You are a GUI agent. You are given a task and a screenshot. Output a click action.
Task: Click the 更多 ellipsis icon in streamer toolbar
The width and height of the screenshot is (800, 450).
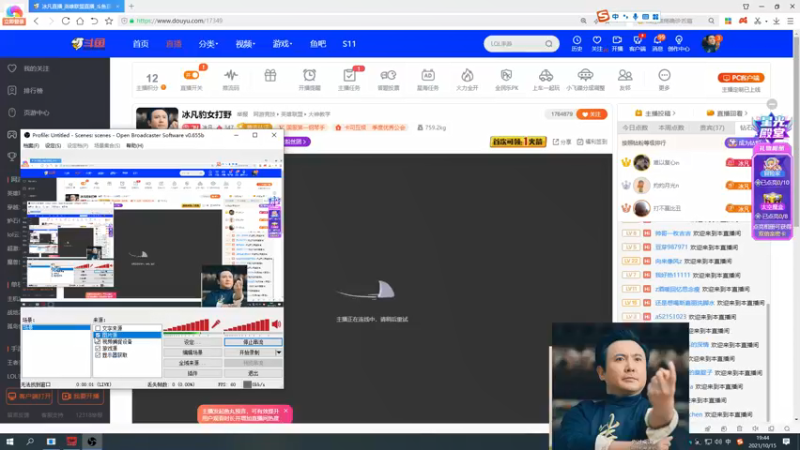point(664,76)
